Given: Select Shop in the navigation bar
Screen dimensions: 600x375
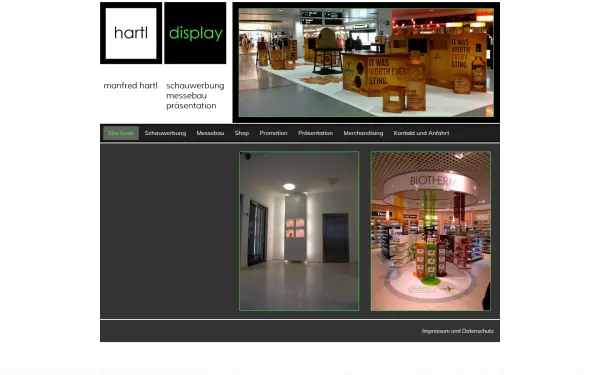Looking at the screenshot, I should click(242, 133).
